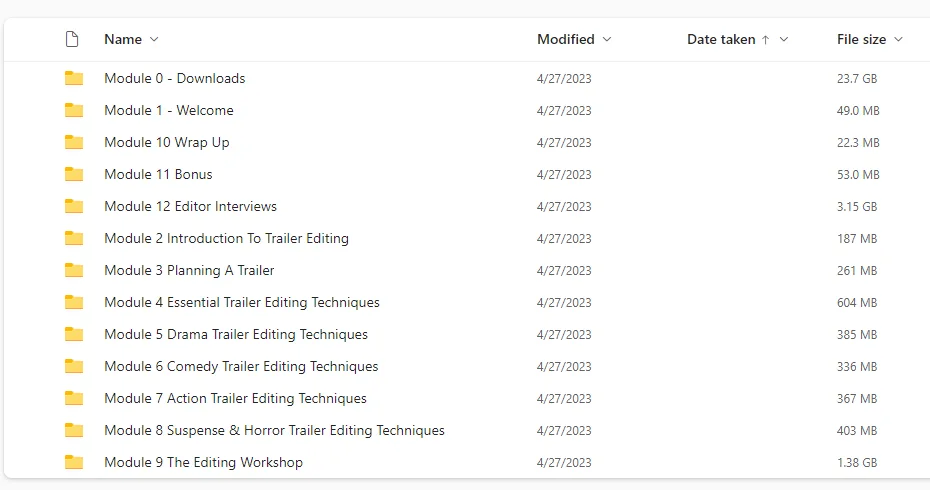Open the File size column dropdown
930x490 pixels.
pos(898,40)
